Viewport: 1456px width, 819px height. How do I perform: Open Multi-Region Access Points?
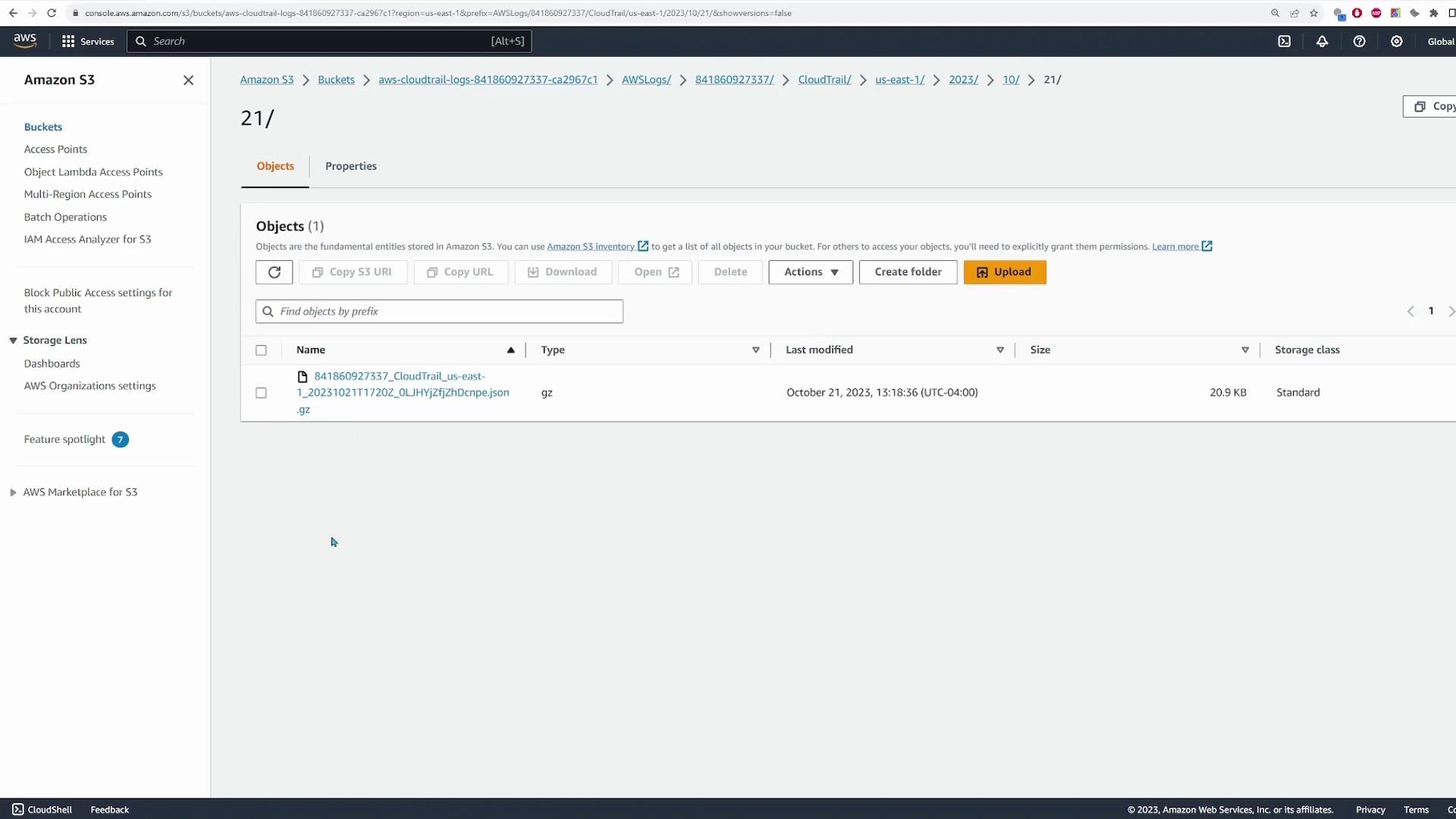[x=87, y=194]
